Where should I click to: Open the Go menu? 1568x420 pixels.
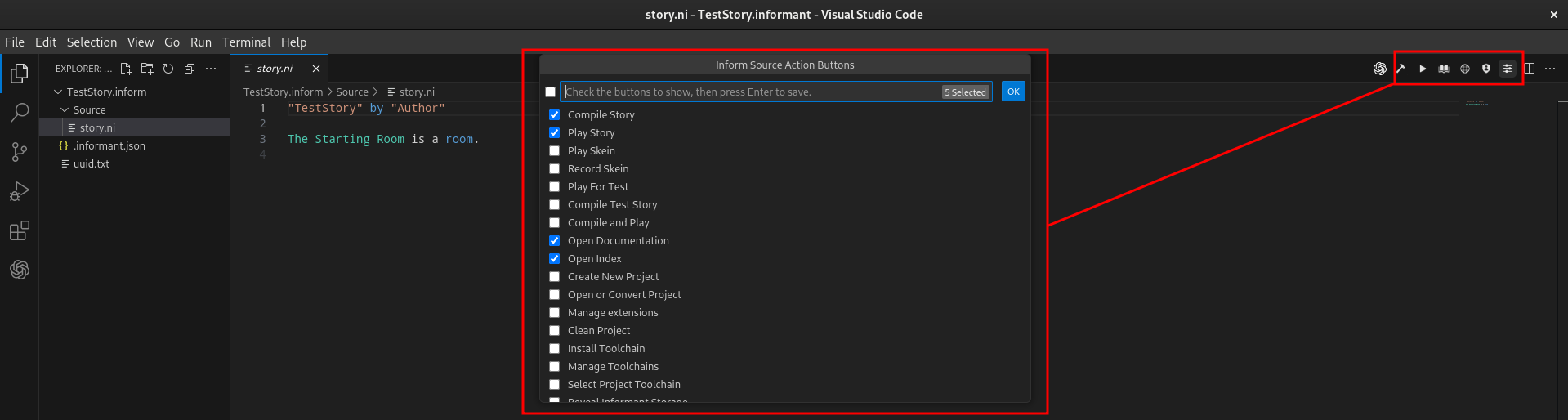point(172,42)
